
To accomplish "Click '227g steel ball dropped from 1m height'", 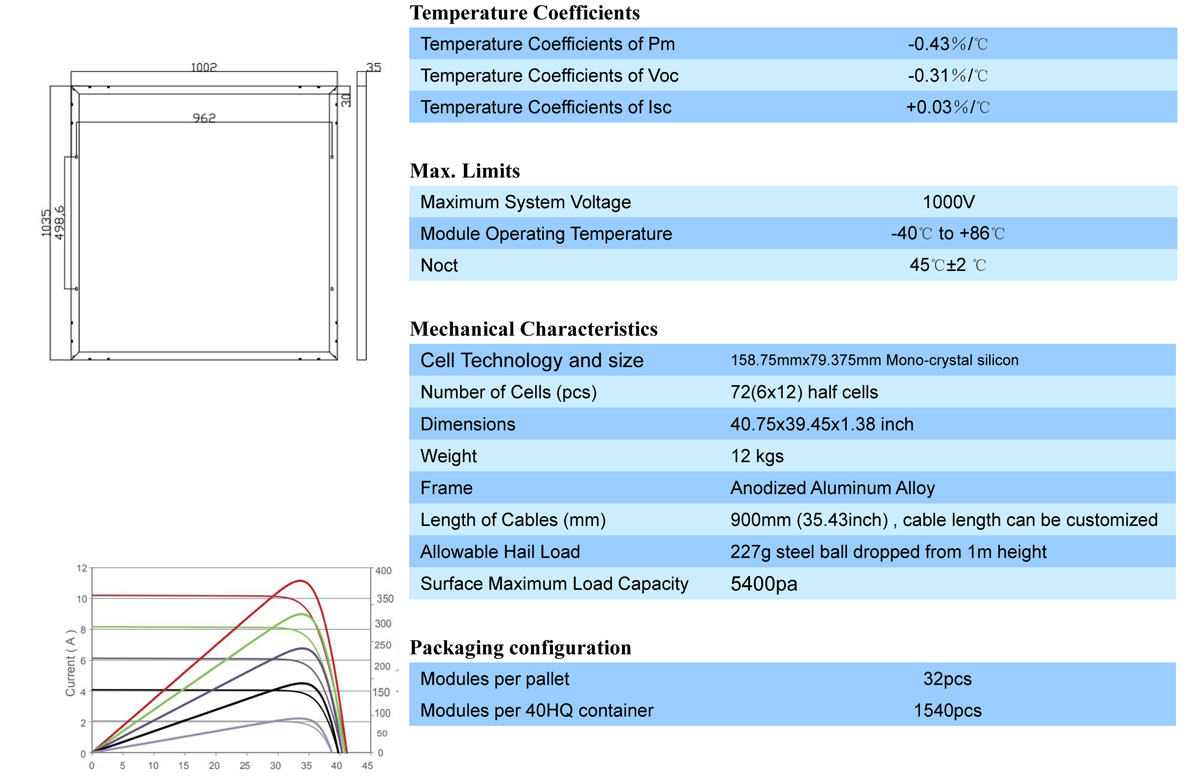I will click(889, 552).
